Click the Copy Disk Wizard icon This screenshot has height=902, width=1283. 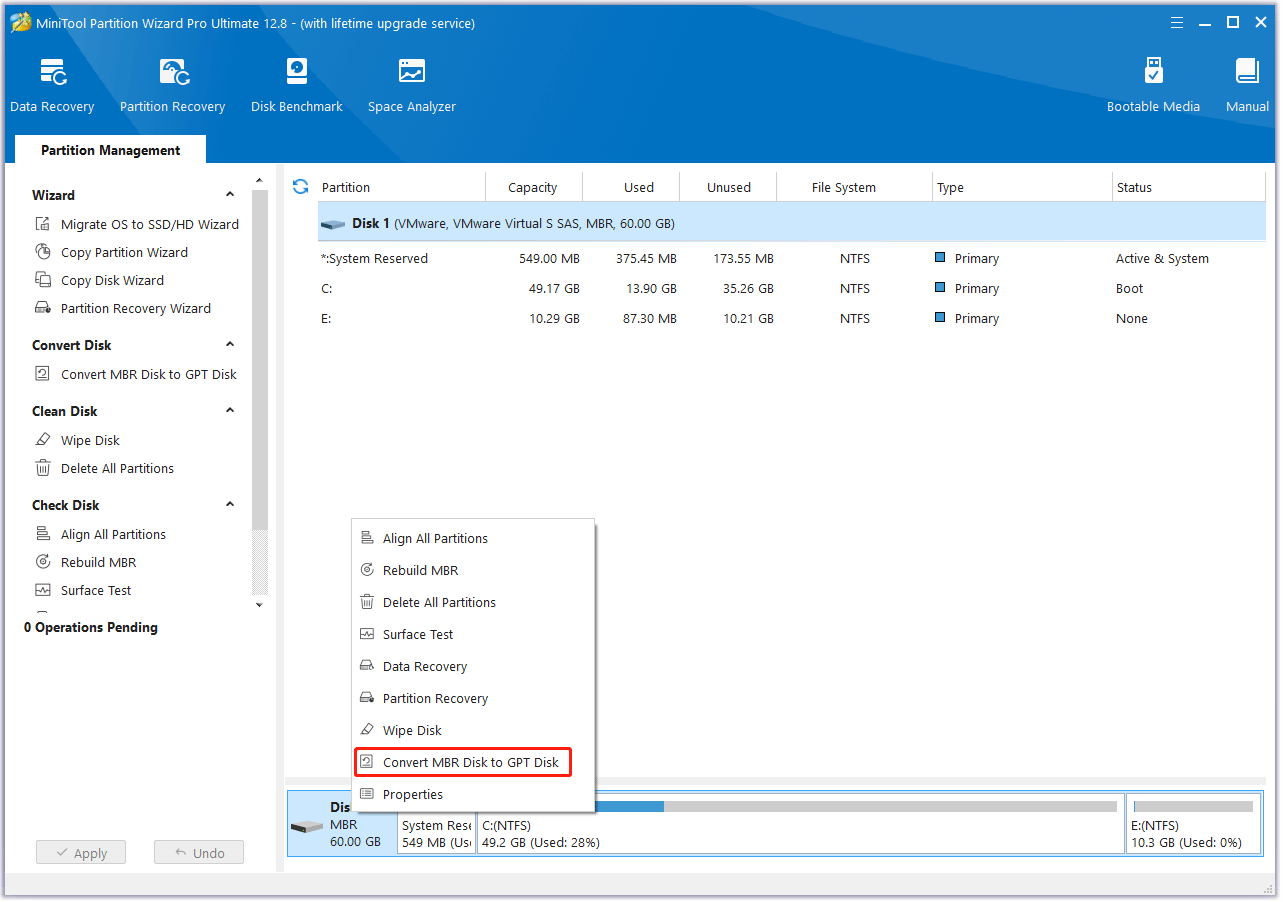click(x=43, y=280)
